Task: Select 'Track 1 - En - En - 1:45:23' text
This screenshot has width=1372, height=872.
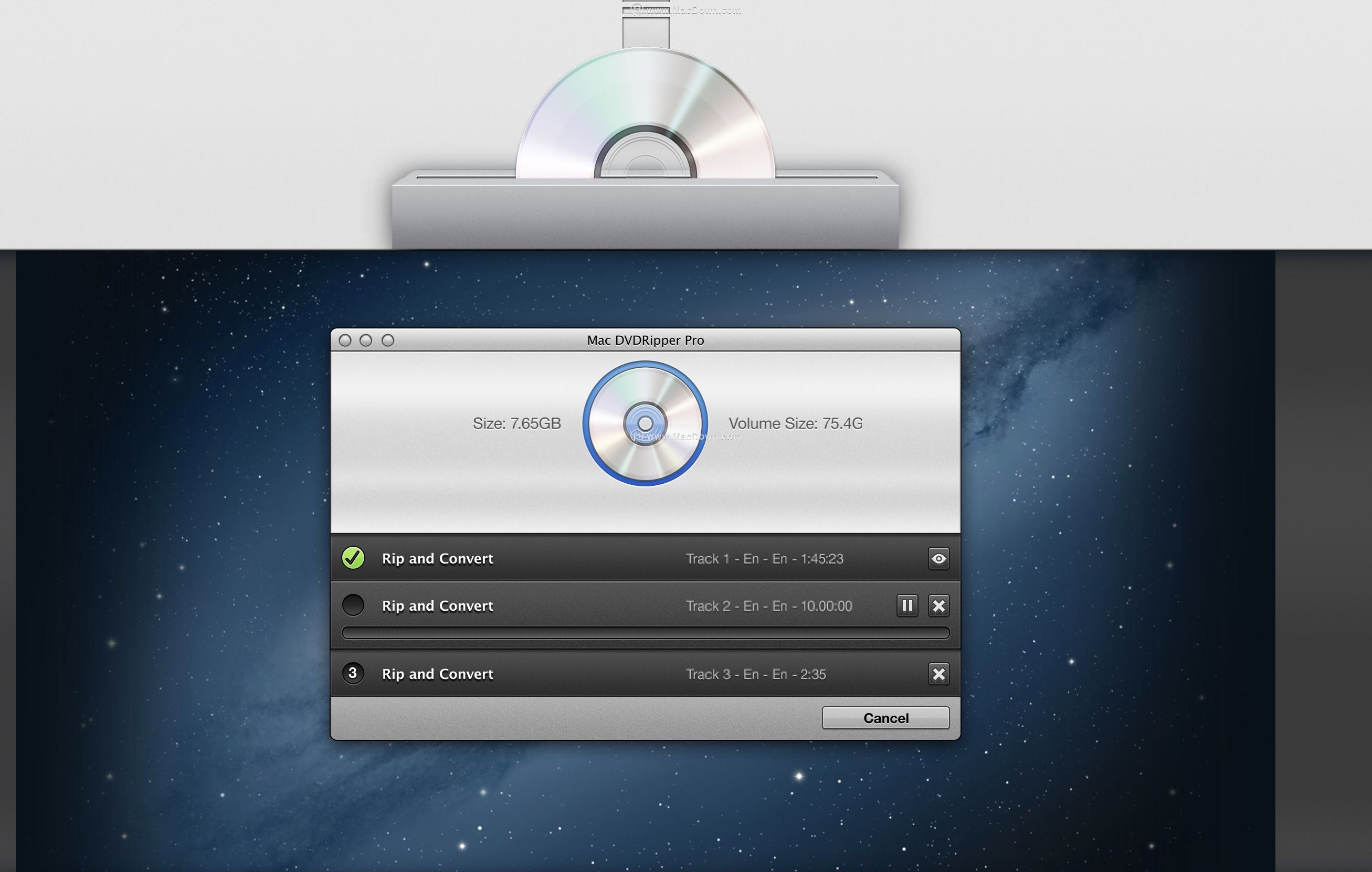Action: tap(764, 559)
